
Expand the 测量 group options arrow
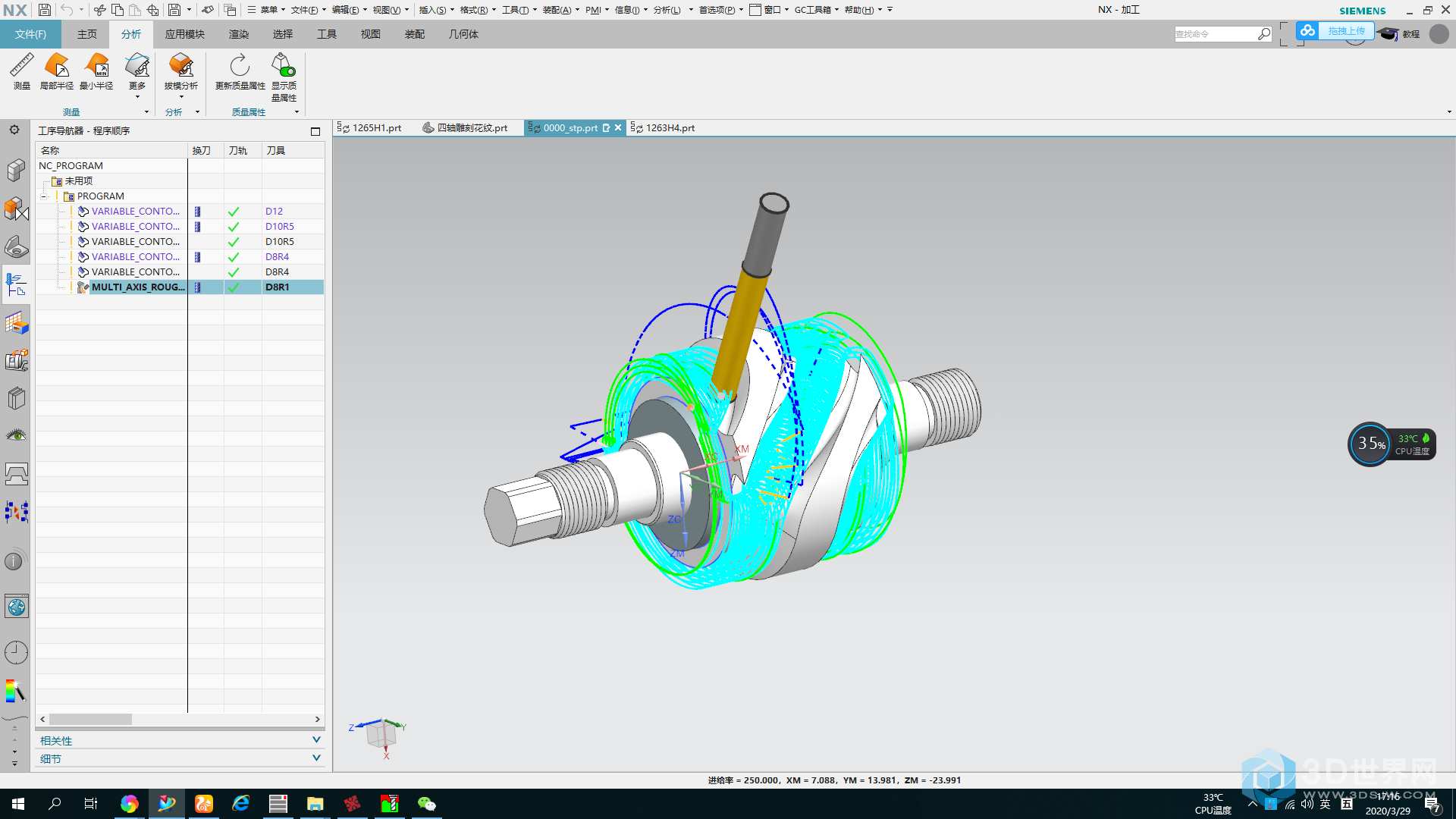pyautogui.click(x=146, y=112)
